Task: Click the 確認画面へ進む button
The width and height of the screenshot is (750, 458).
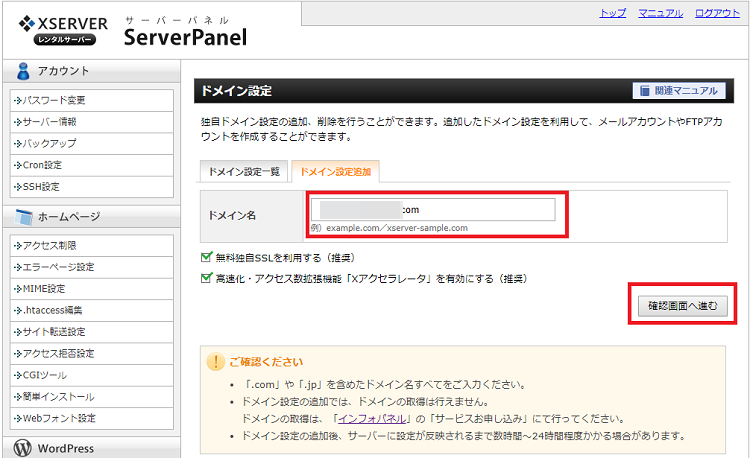Action: (683, 306)
